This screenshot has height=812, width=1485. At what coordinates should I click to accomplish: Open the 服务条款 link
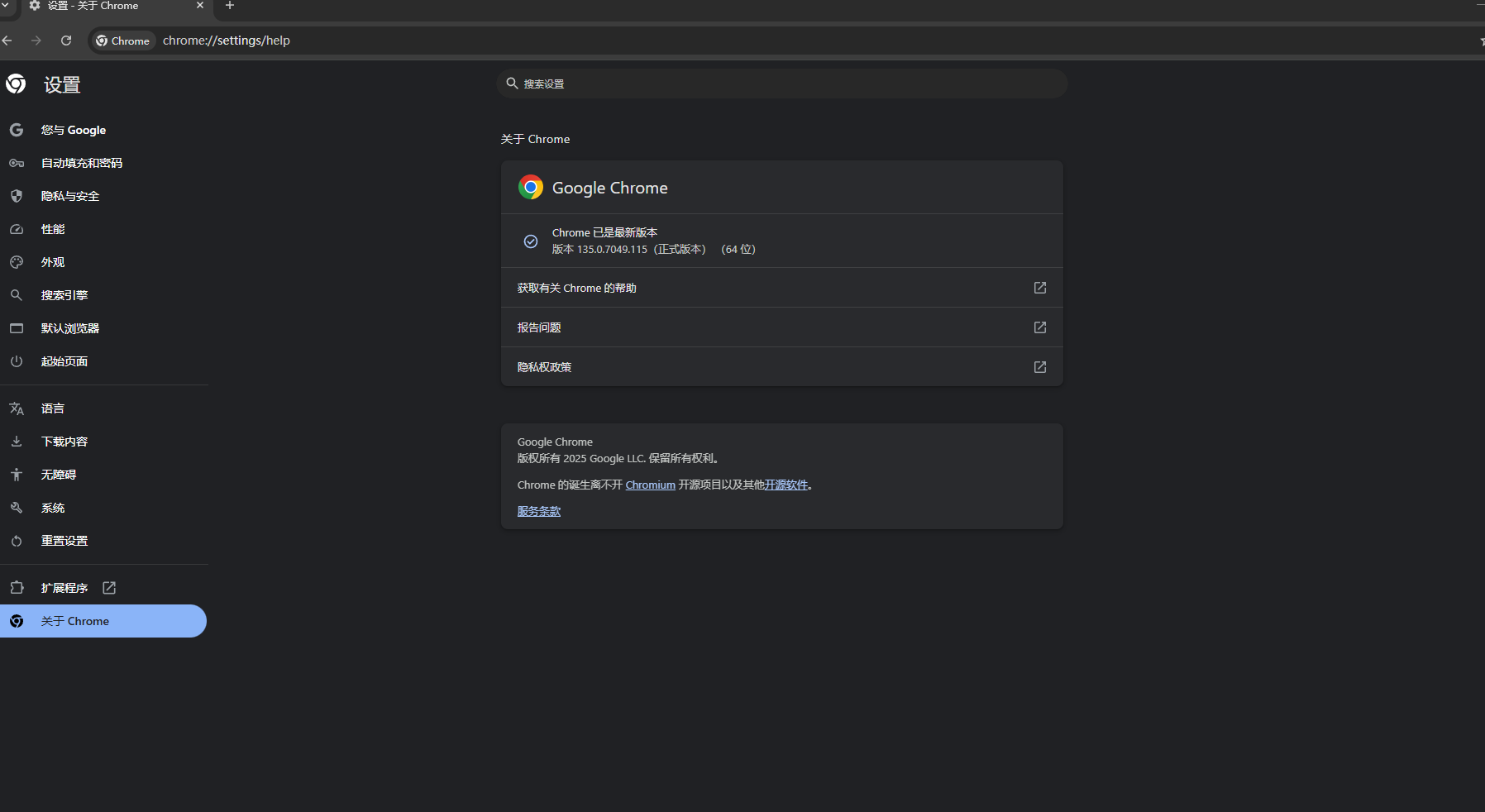pos(539,512)
